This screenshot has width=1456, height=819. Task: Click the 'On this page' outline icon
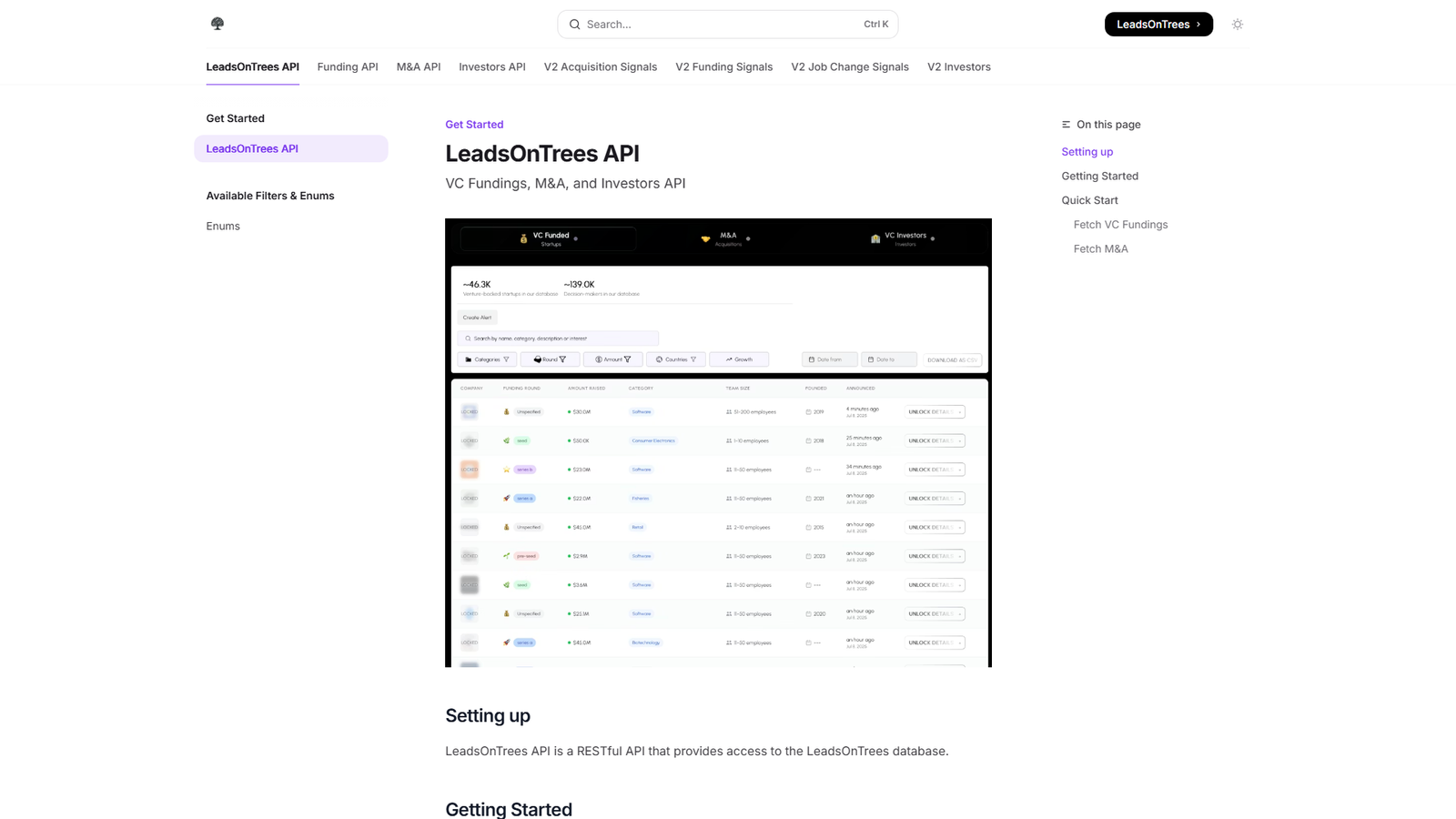point(1065,124)
